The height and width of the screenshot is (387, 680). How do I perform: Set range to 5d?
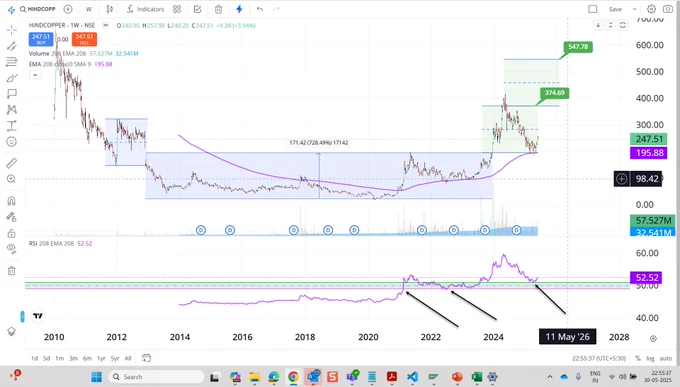click(46, 358)
